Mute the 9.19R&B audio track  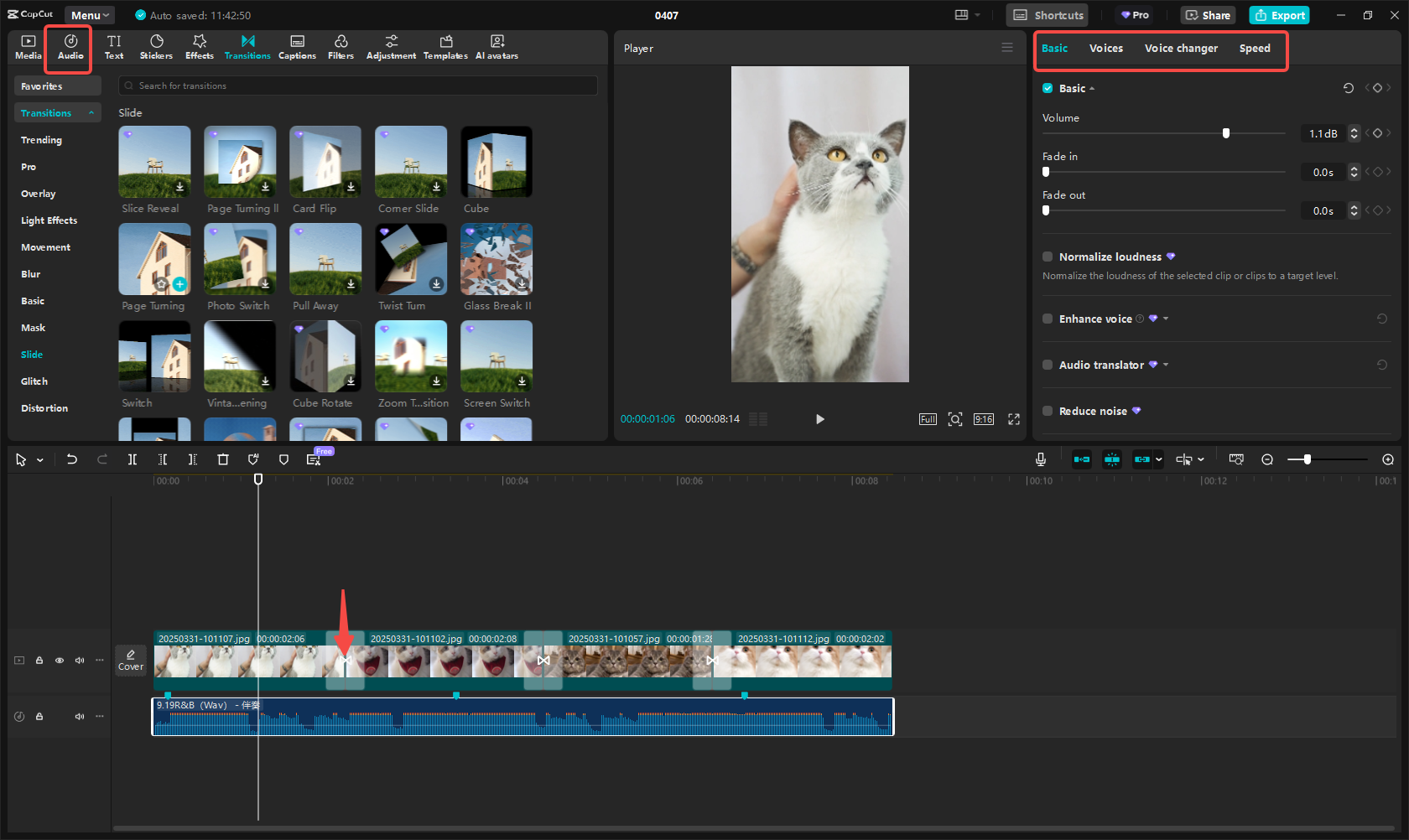79,716
